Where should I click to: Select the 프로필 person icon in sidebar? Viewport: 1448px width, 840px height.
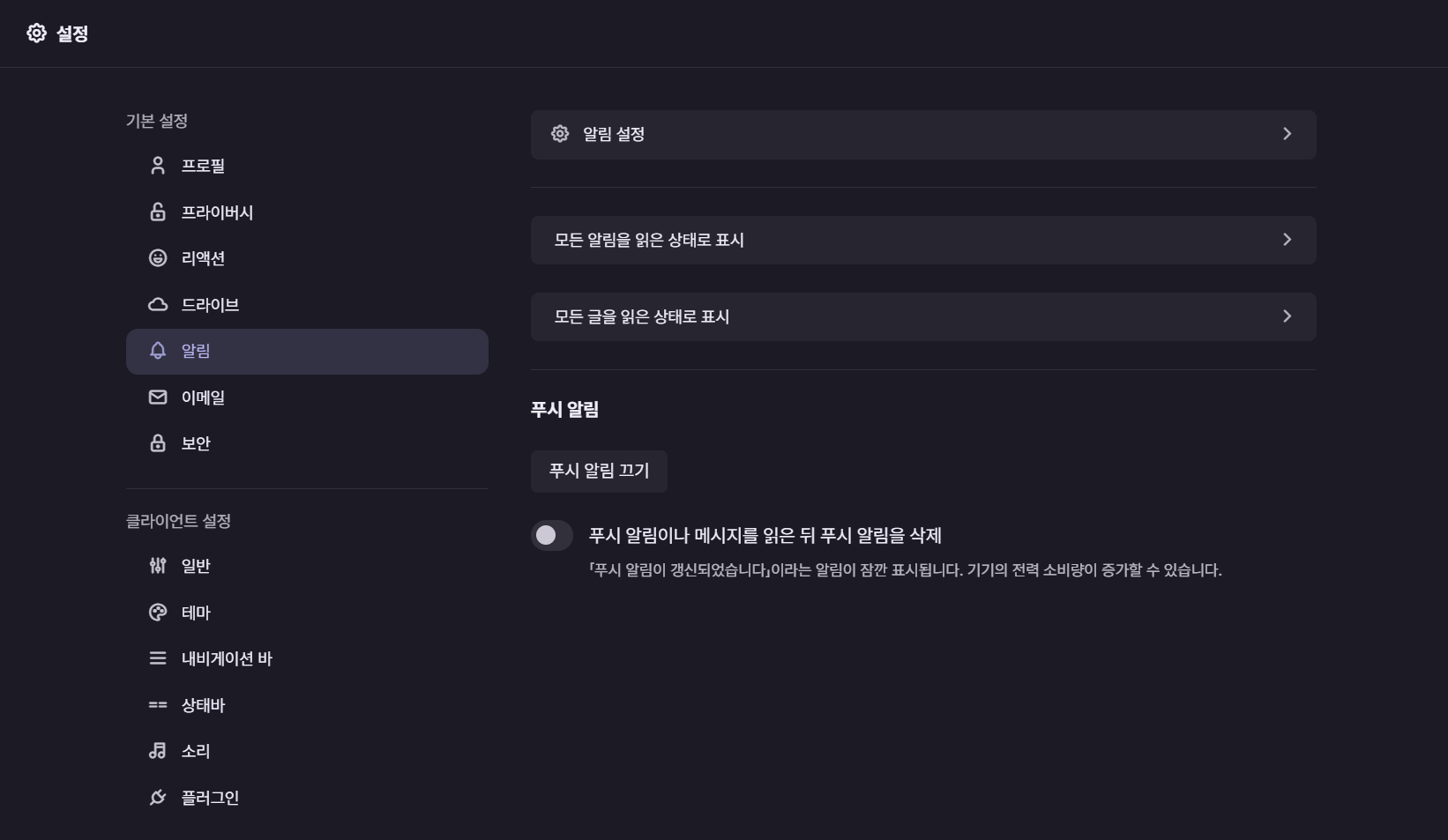(x=157, y=165)
